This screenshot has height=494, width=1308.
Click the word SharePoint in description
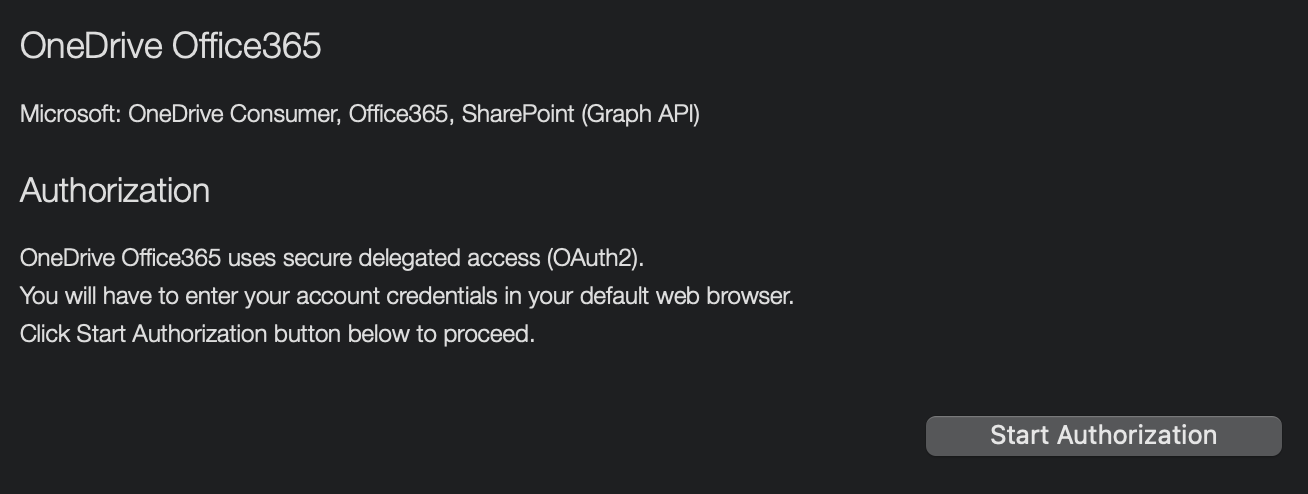[518, 114]
